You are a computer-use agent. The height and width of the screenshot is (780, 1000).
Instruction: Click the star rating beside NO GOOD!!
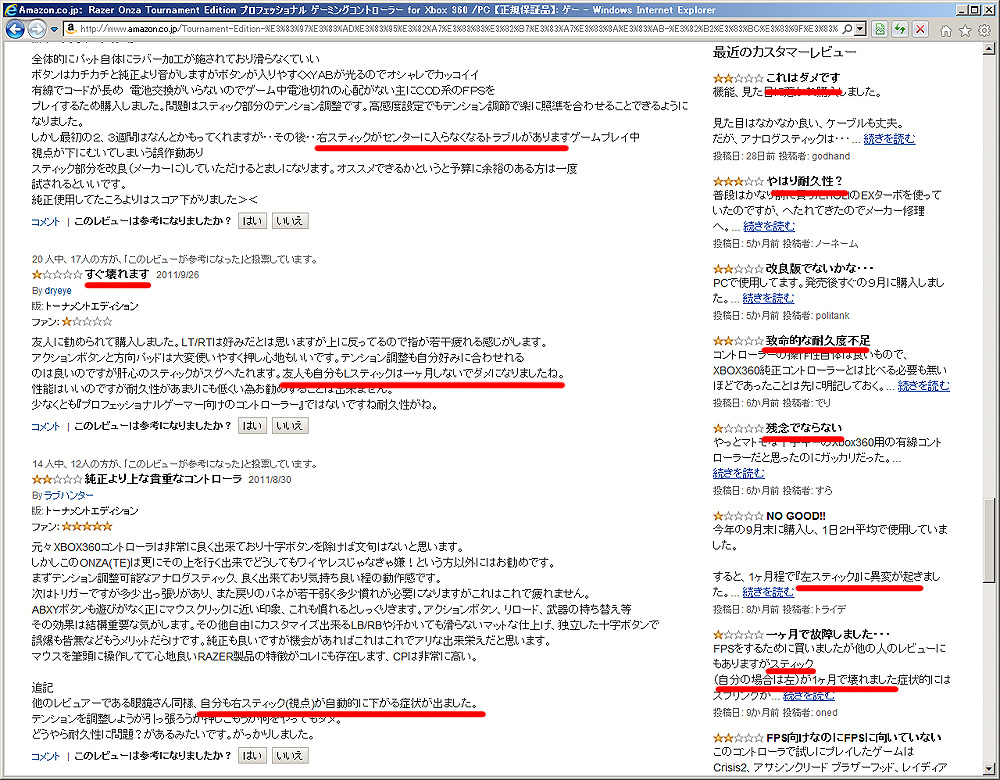738,516
